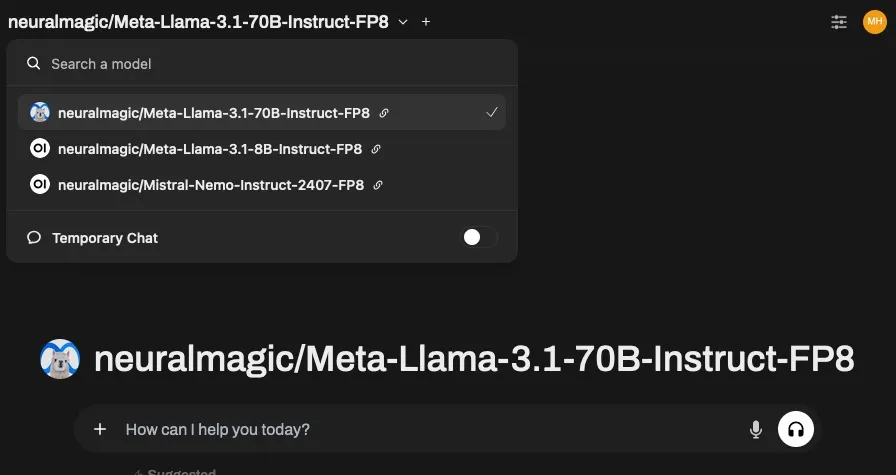
Task: Click the plus icon in the message box
Action: (x=100, y=429)
